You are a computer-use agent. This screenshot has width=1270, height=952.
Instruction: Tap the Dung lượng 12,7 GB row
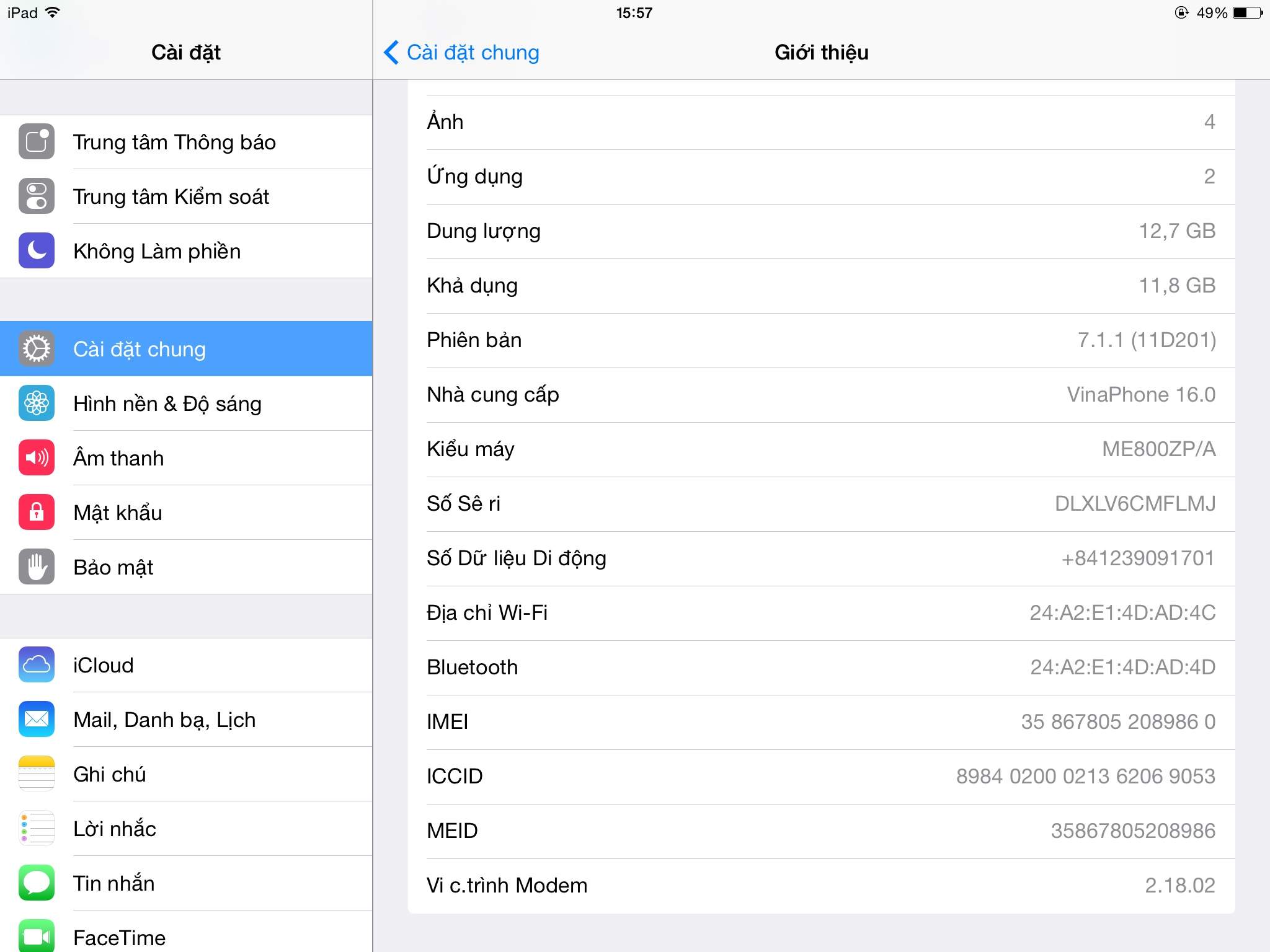[x=821, y=231]
